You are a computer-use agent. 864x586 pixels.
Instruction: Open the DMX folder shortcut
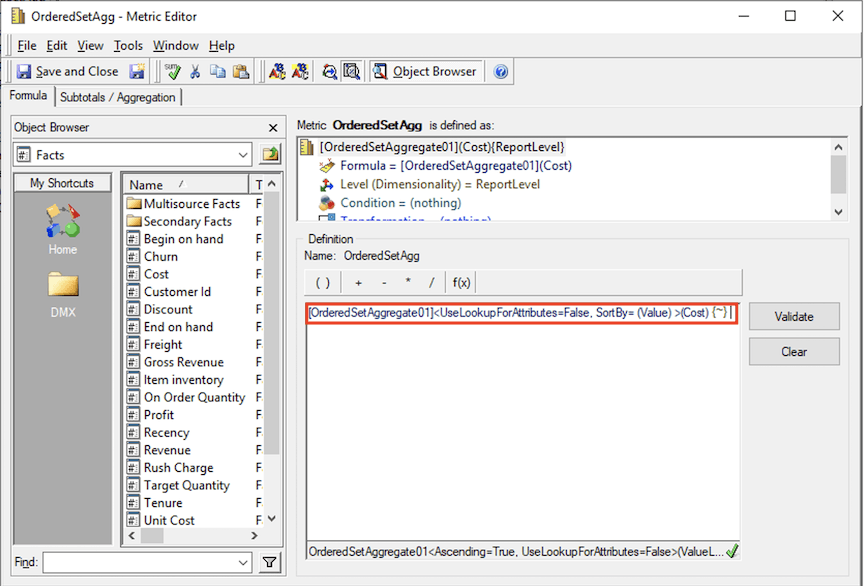62,292
